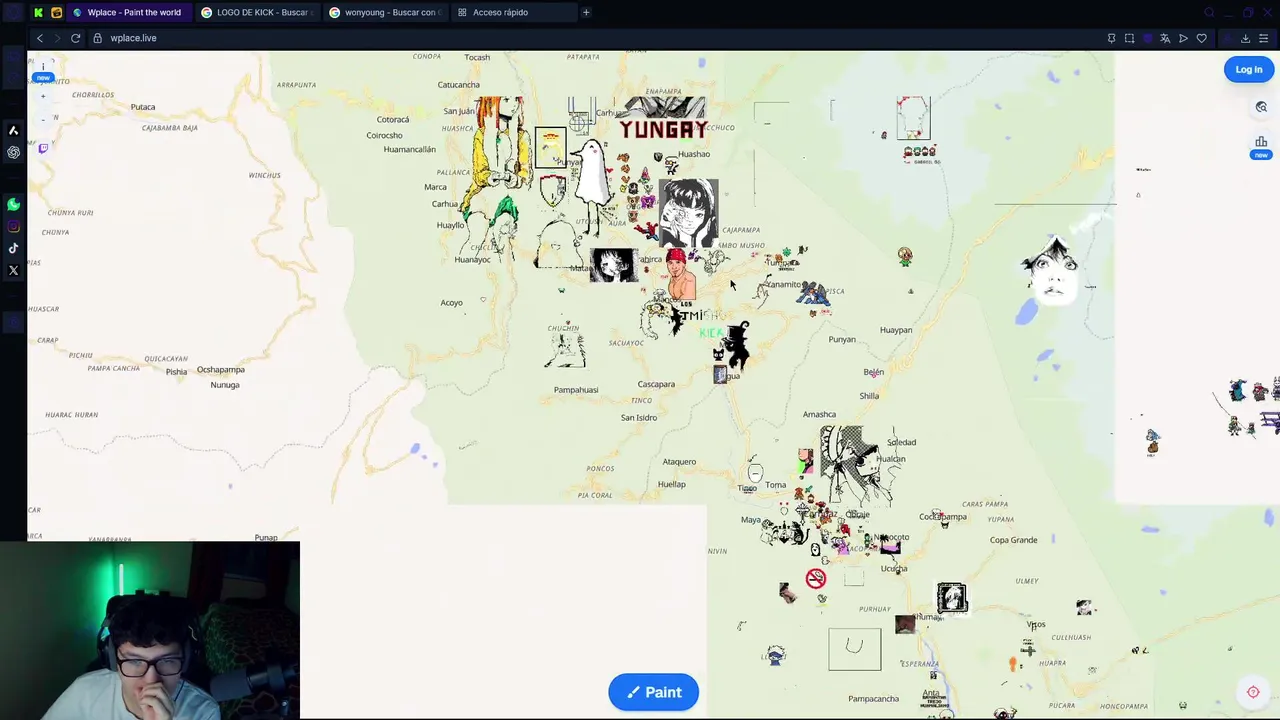The image size is (1280, 720).
Task: Click the Ocshapampa map label
Action: [x=221, y=370]
